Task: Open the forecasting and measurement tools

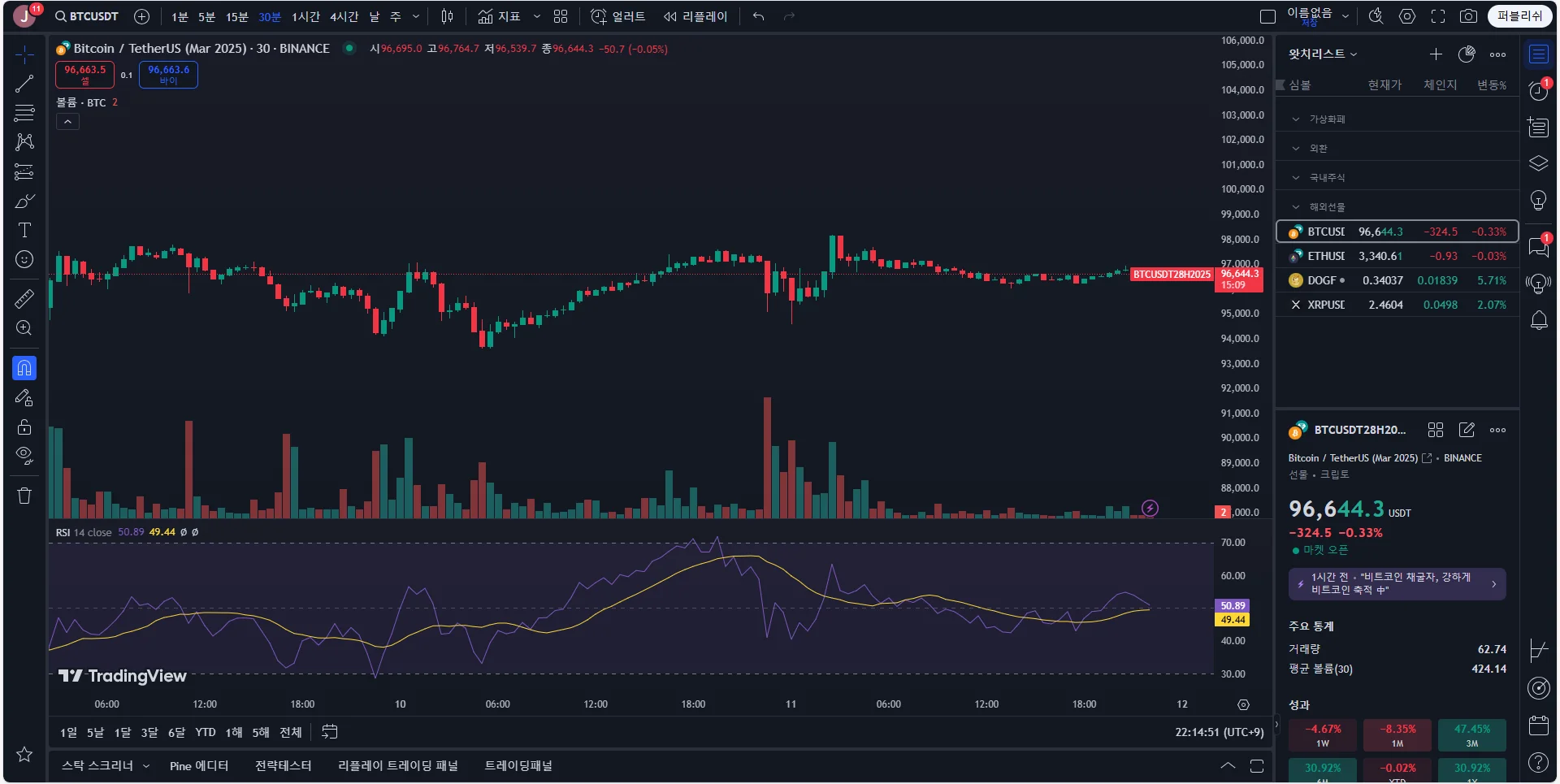Action: coord(24,171)
